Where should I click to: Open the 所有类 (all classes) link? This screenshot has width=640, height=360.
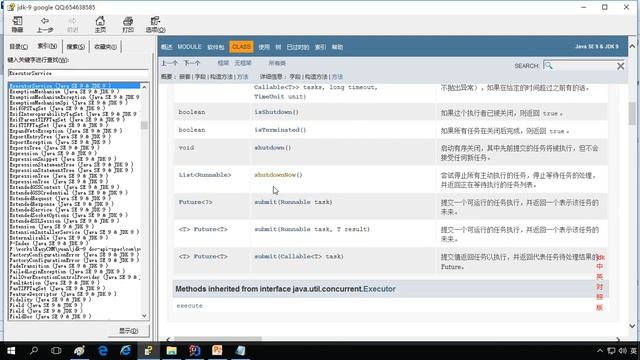pyautogui.click(x=277, y=63)
